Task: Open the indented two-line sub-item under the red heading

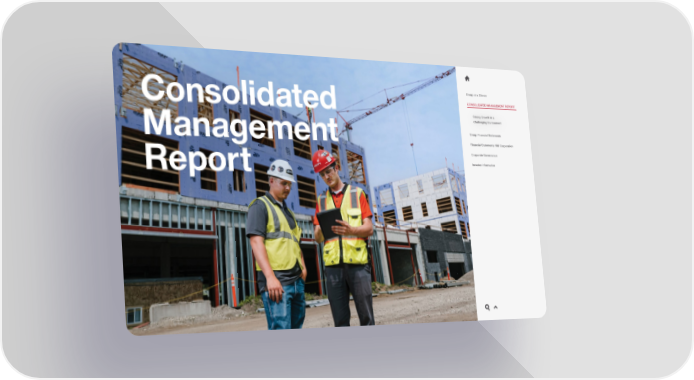Action: pyautogui.click(x=487, y=120)
